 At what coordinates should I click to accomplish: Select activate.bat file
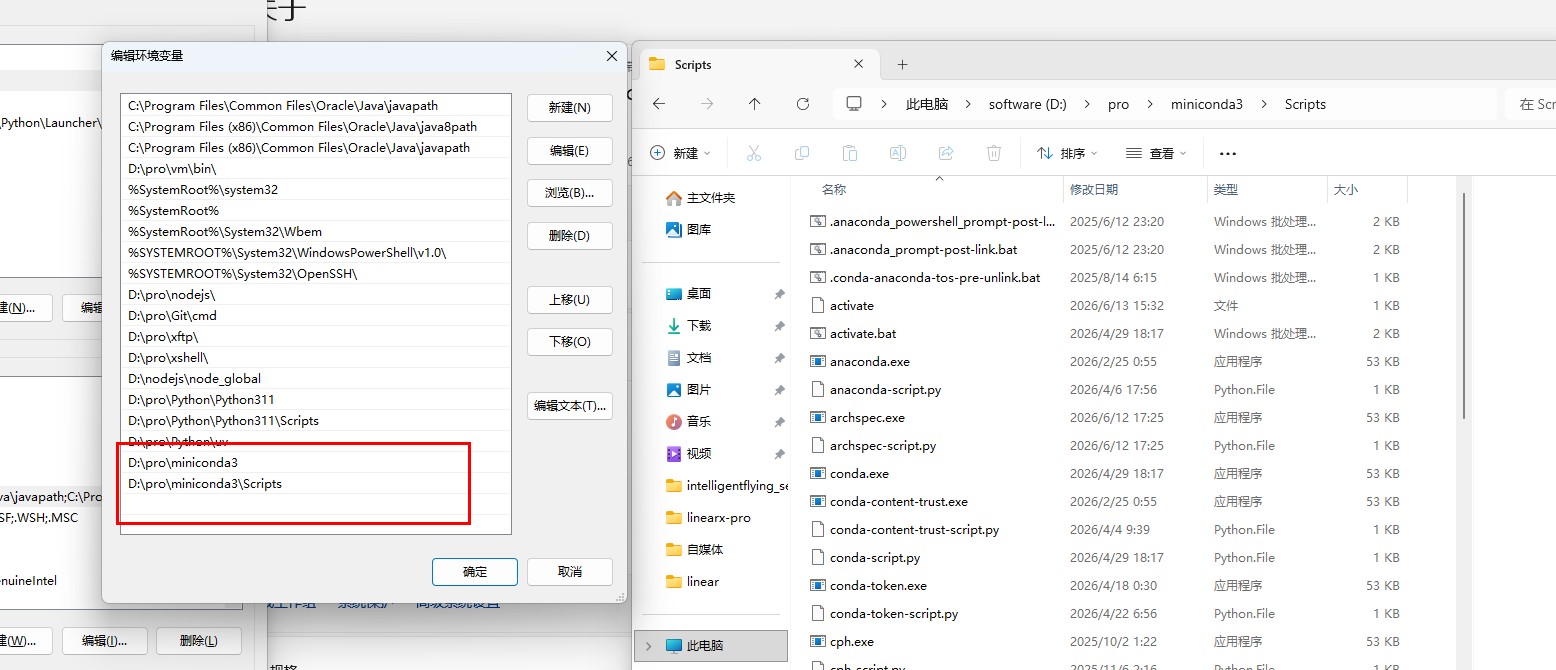pyautogui.click(x=862, y=334)
